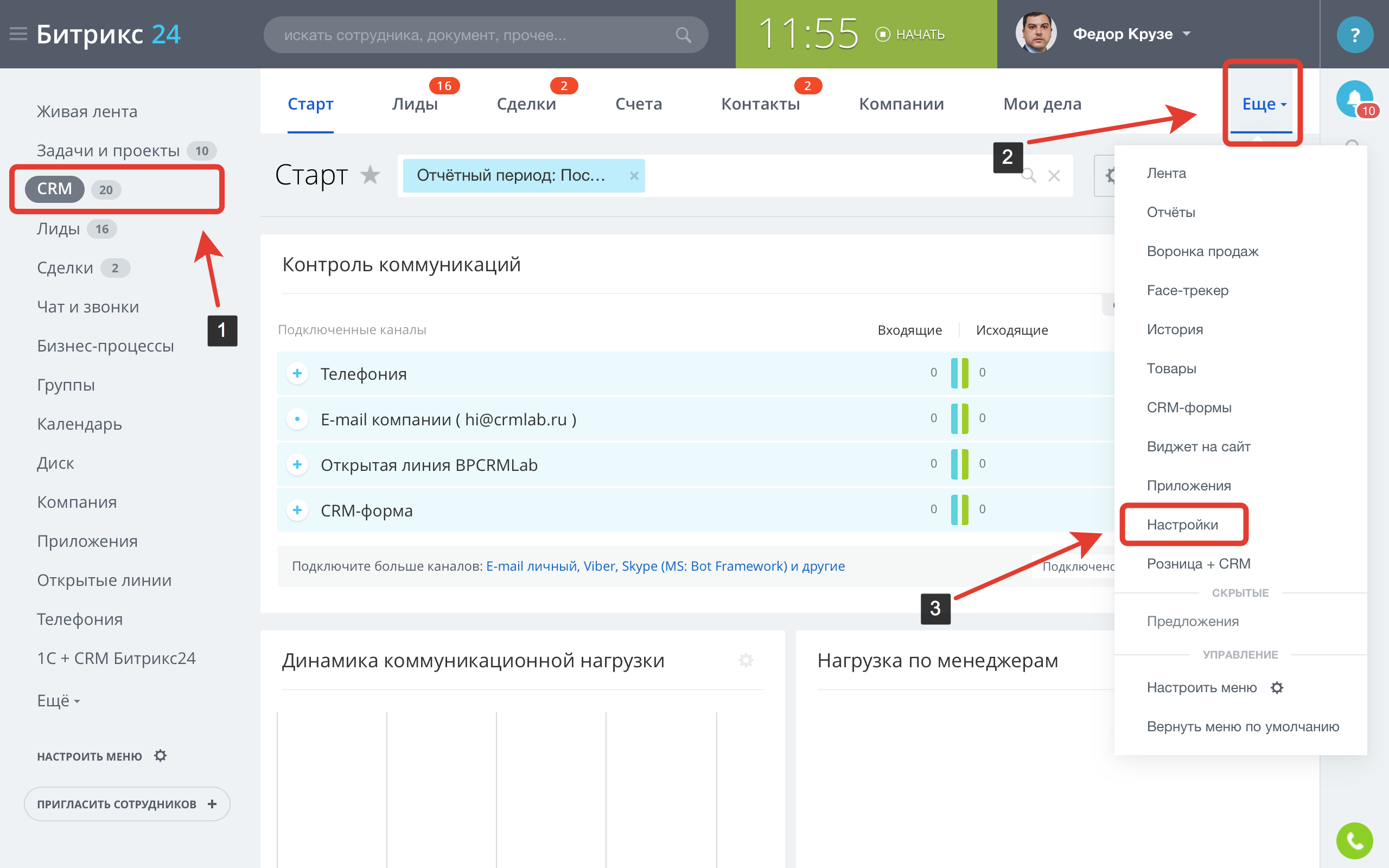The height and width of the screenshot is (868, 1389).
Task: Follow the E-mail личный, Viber, Skype link
Action: pyautogui.click(x=665, y=566)
